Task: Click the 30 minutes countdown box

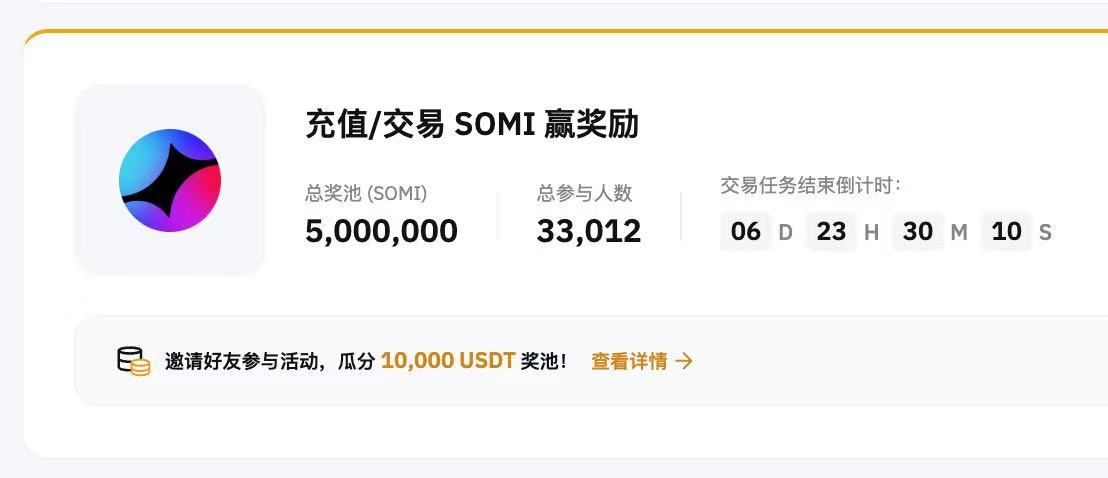Action: coord(918,231)
